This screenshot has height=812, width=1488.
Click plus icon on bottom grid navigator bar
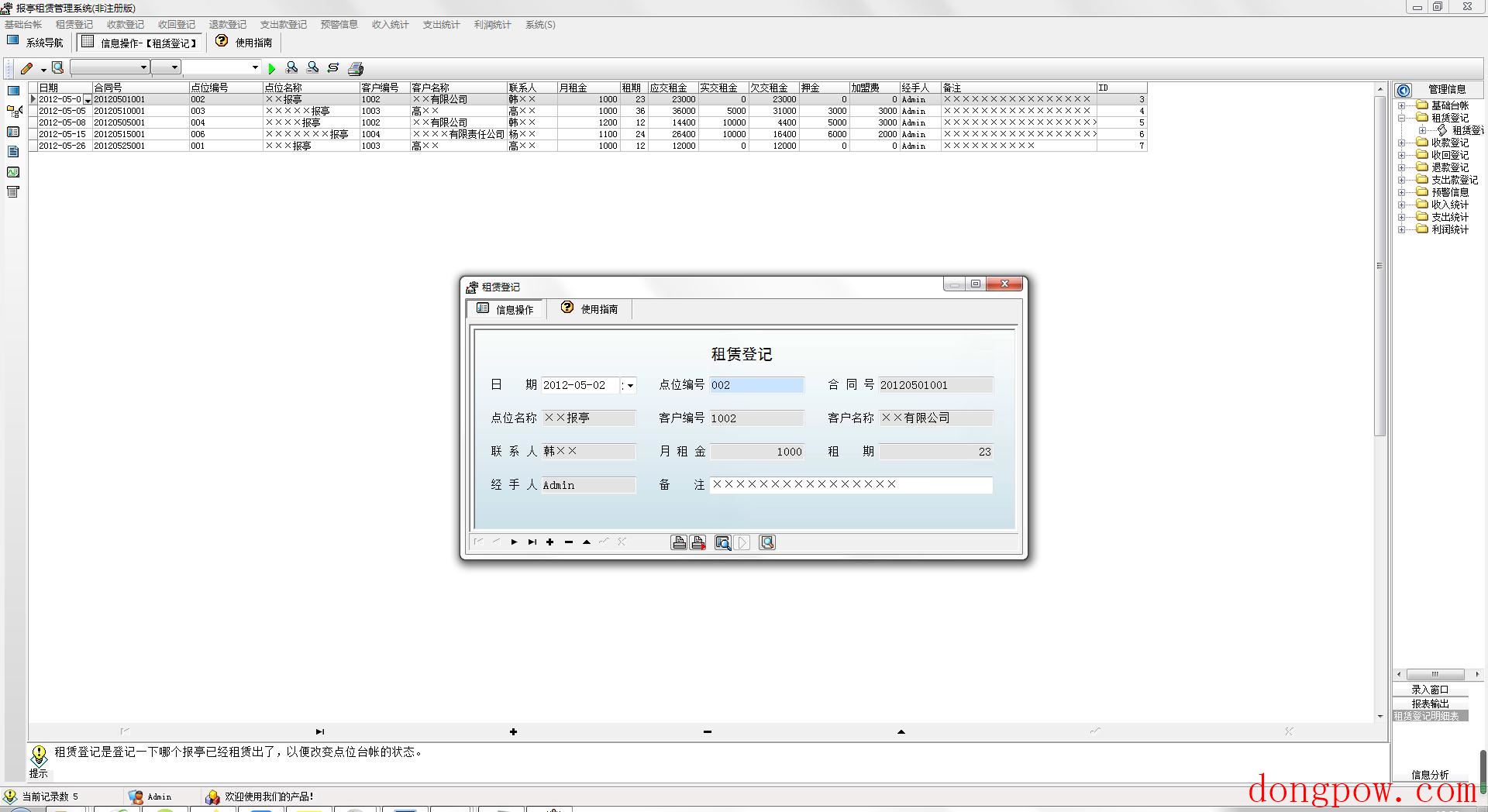513,731
